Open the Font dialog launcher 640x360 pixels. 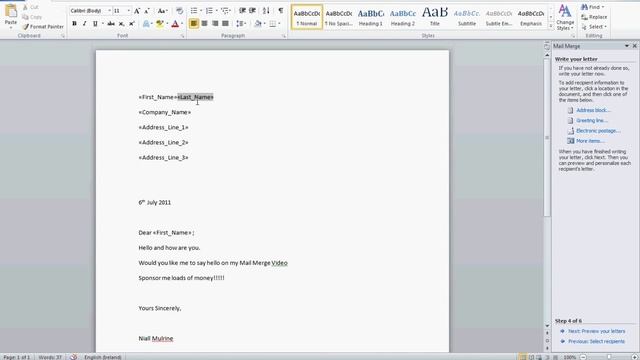[182, 36]
